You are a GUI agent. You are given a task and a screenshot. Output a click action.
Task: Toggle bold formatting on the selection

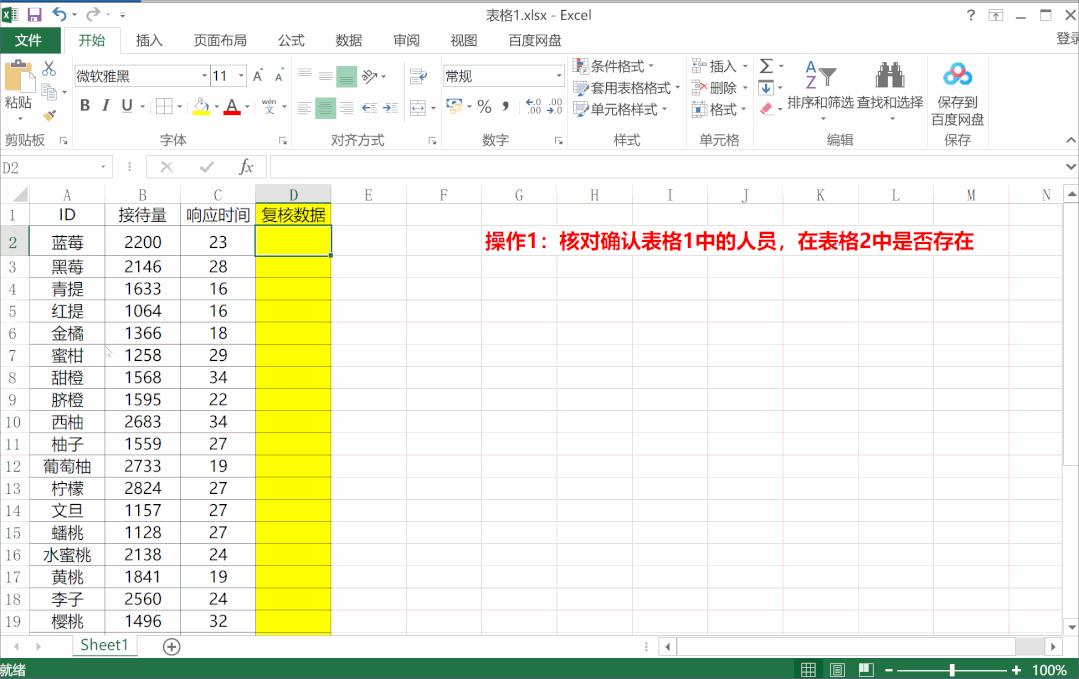tap(86, 105)
